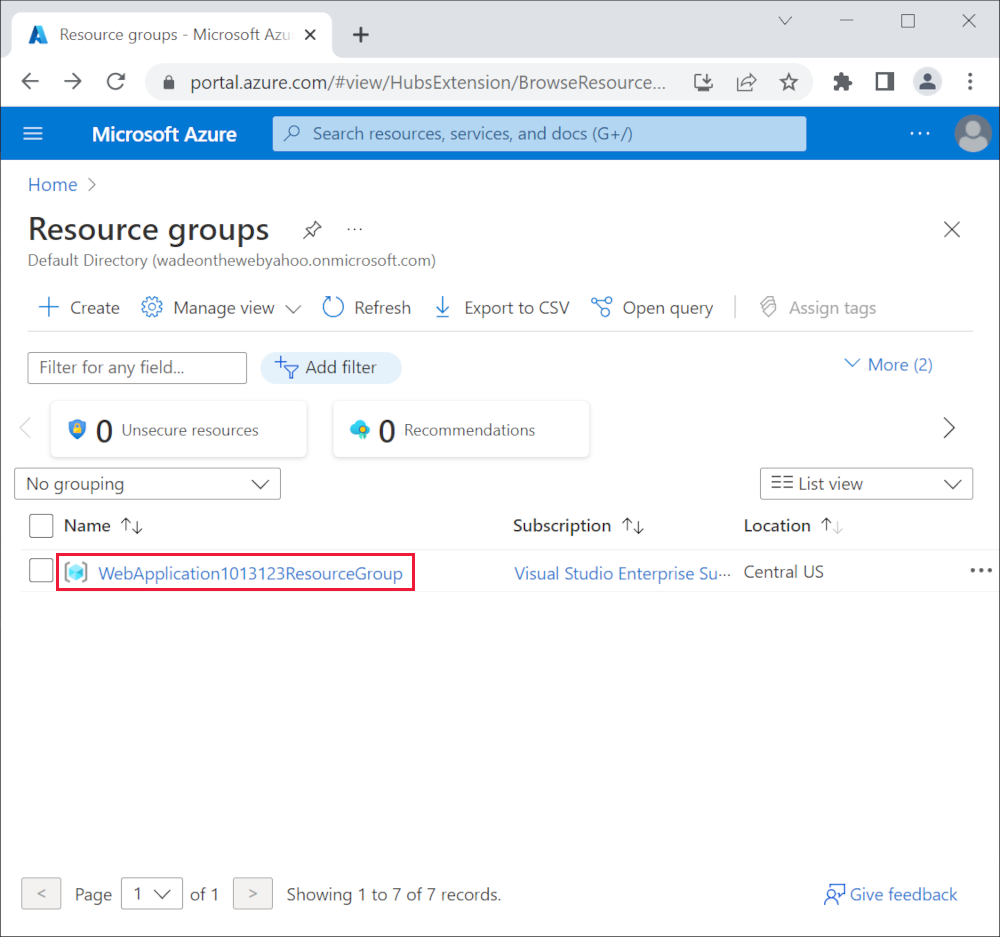Open the portal hamburger menu
Viewport: 1000px width, 937px height.
click(x=33, y=133)
